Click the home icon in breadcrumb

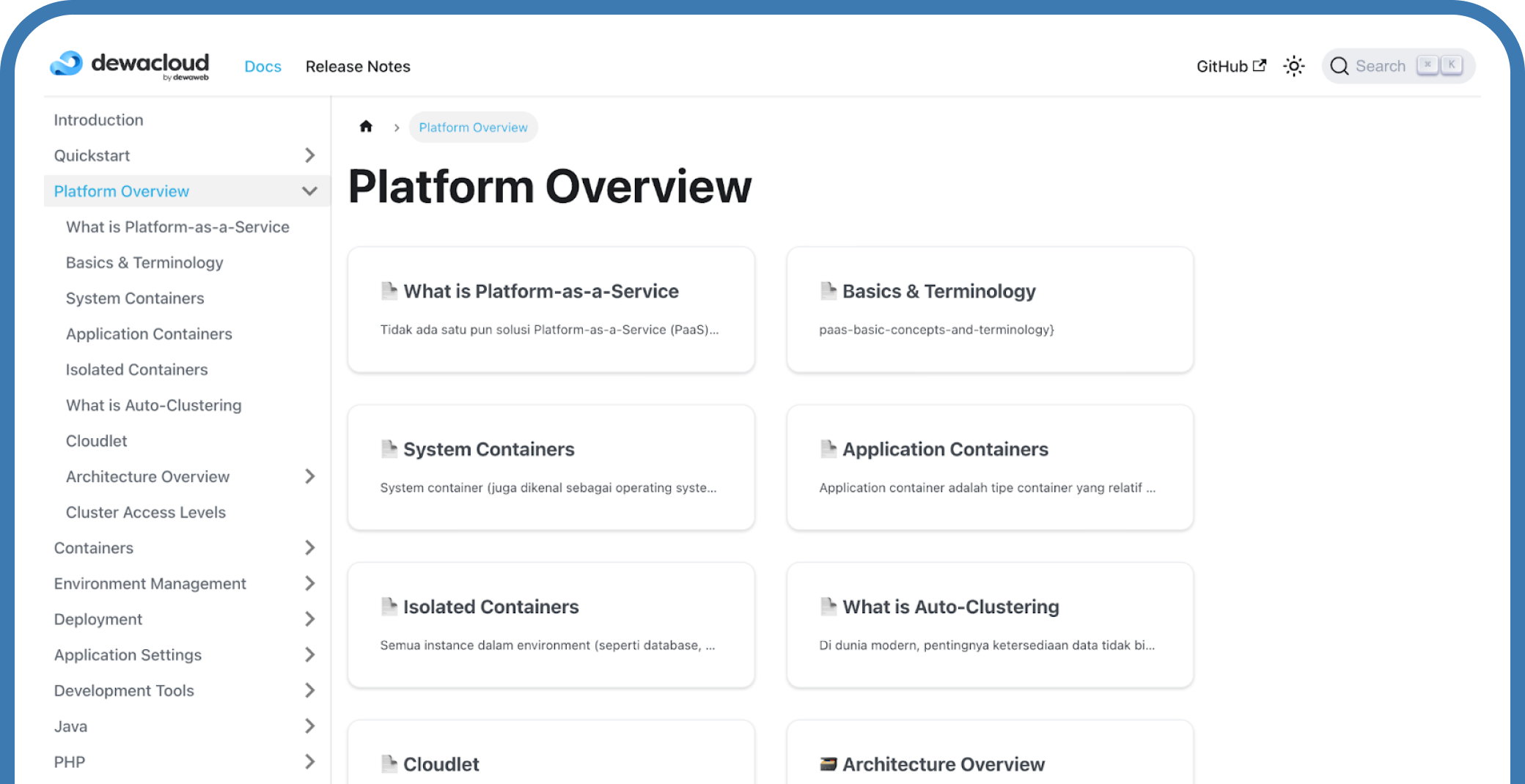point(366,127)
